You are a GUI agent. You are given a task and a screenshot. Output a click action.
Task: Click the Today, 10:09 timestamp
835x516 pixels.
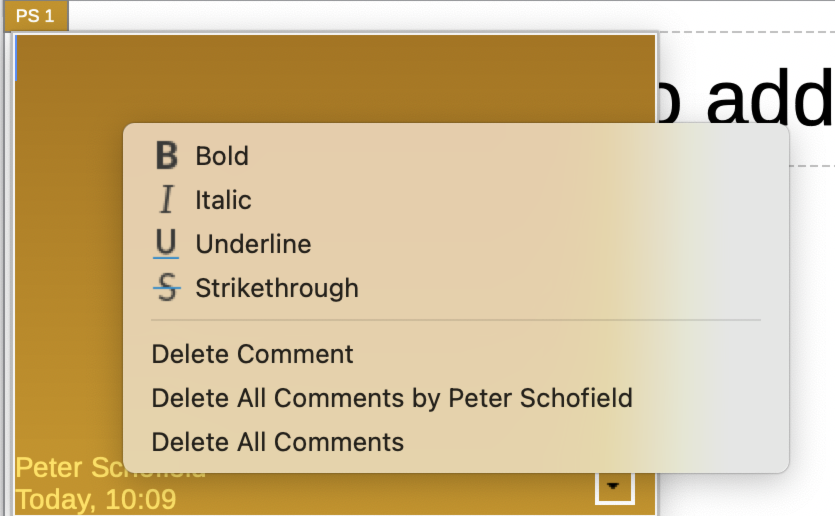[x=96, y=498]
